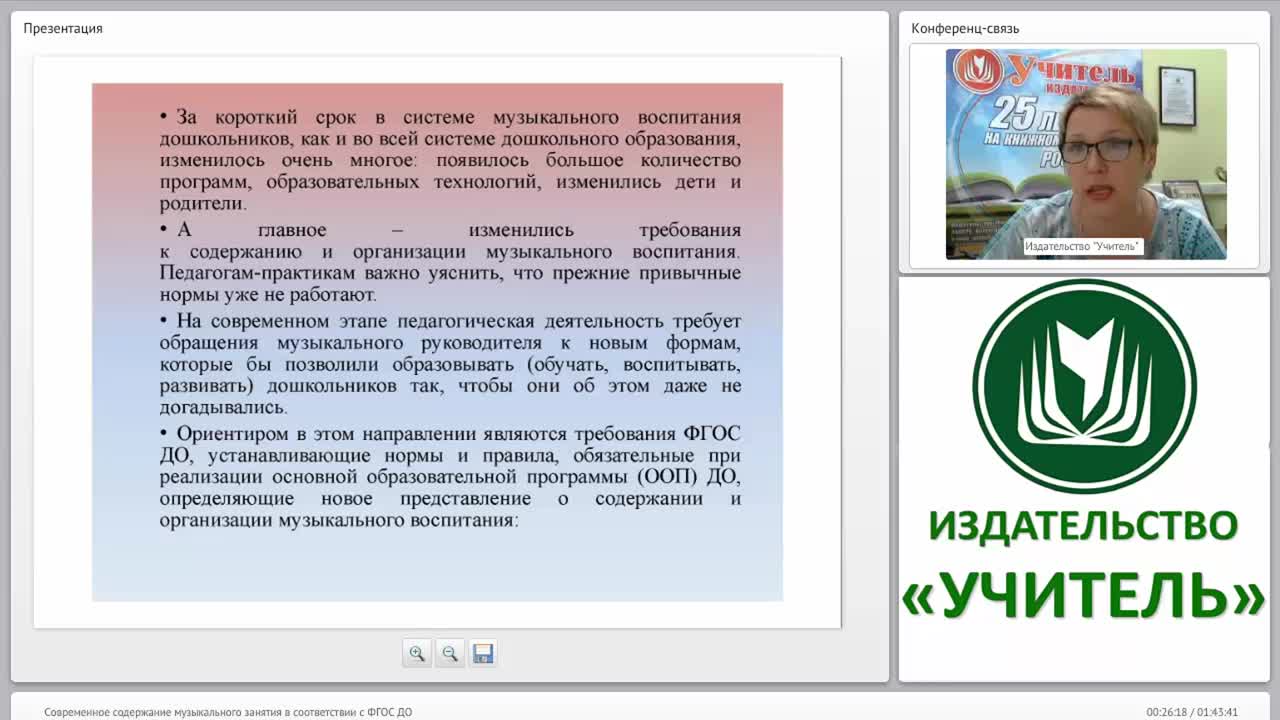1280x720 pixels.
Task: Select the Издательство "Учитель" name label on video
Action: click(1083, 246)
